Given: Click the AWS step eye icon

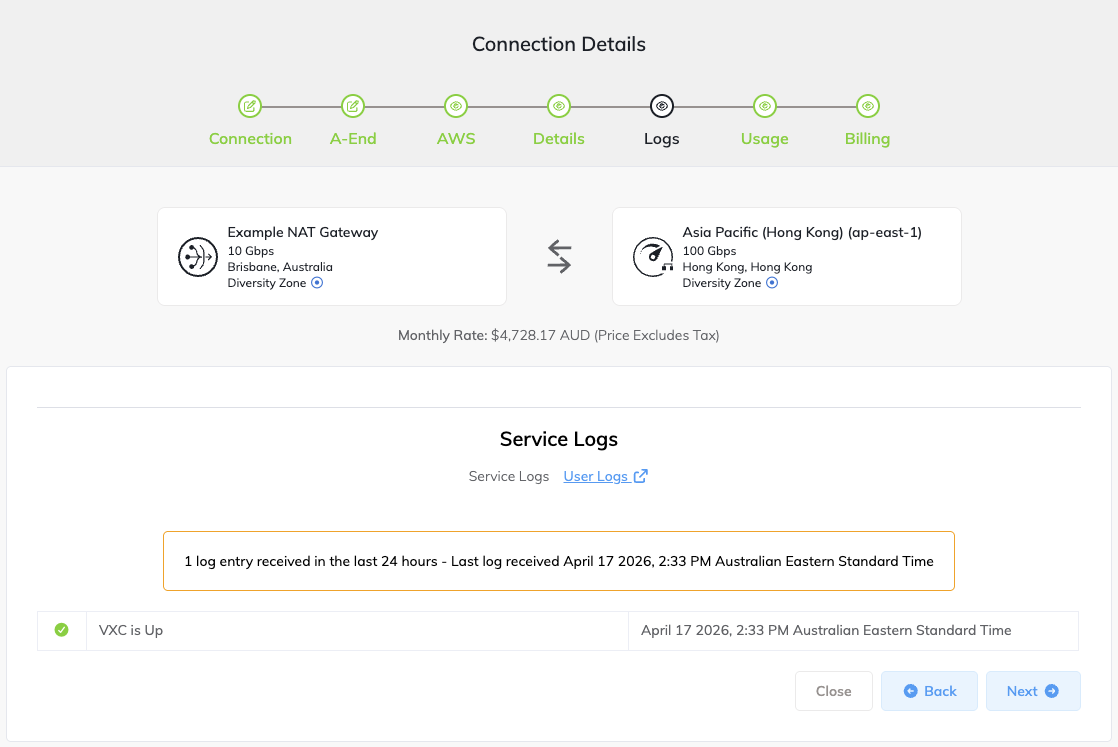Looking at the screenshot, I should click(456, 105).
